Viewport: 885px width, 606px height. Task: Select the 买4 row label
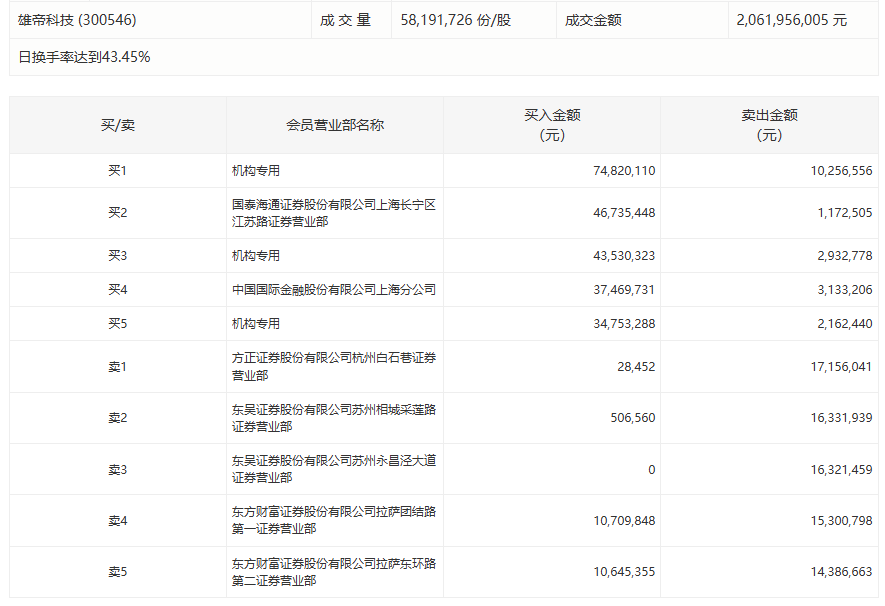118,289
